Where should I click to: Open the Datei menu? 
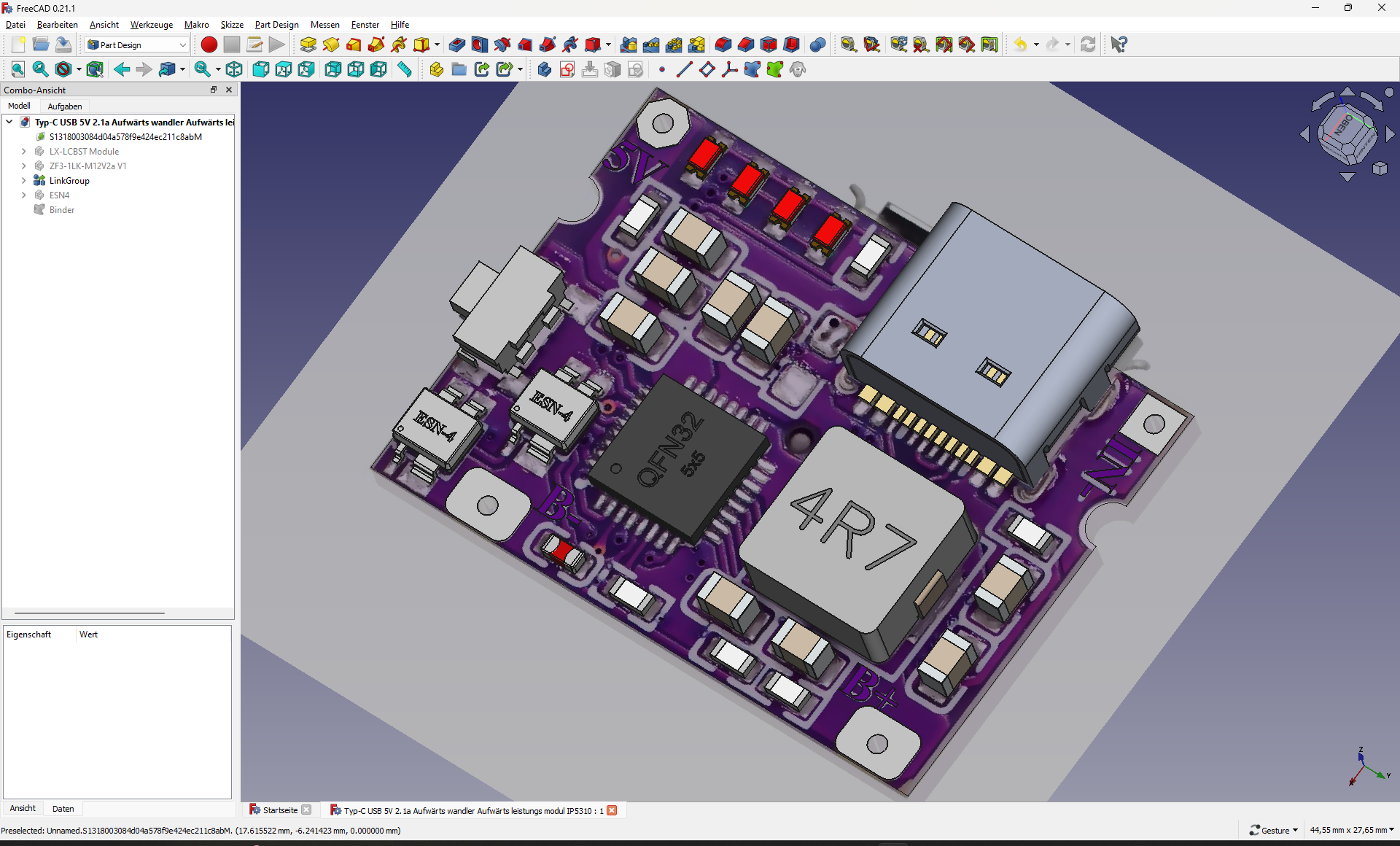[x=15, y=24]
